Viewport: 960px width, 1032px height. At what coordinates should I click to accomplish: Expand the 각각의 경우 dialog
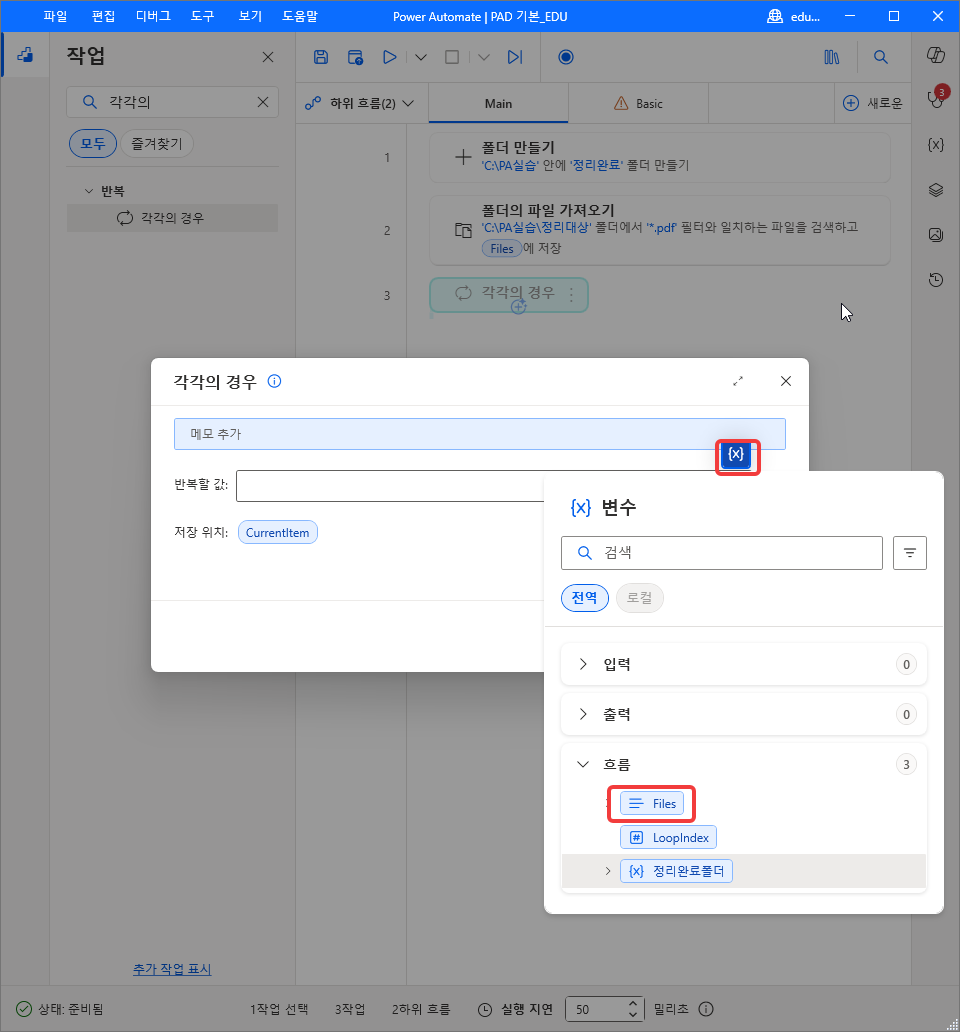click(738, 381)
